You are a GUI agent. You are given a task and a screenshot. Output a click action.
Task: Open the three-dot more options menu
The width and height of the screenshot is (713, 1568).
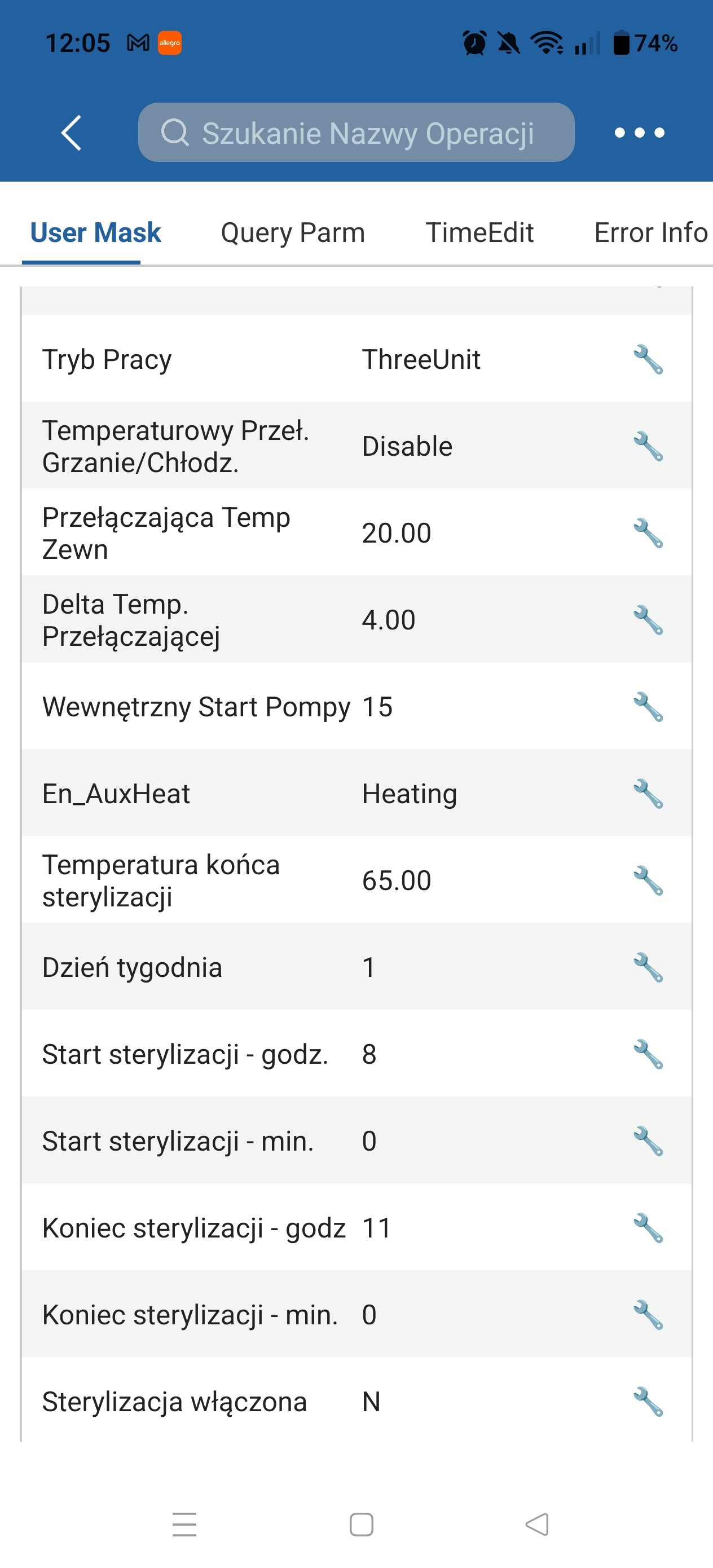click(x=639, y=133)
